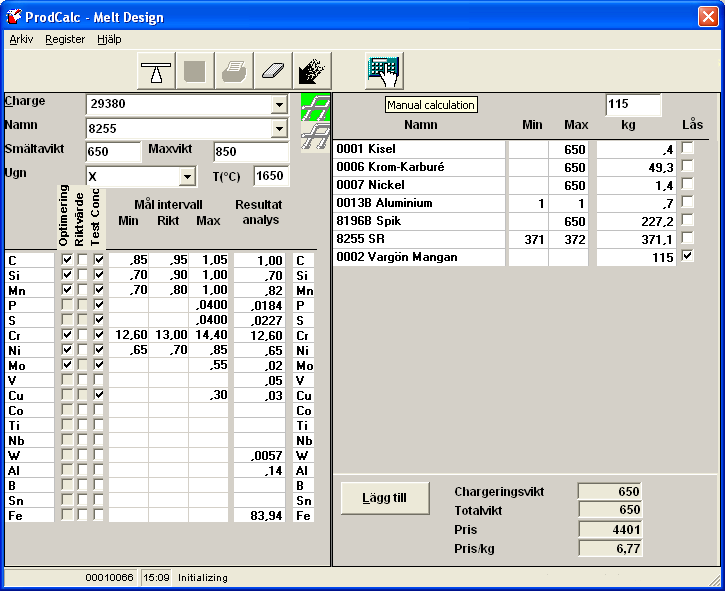Click the Min value 371 for 8255 SR
This screenshot has width=725, height=591.
click(528, 240)
